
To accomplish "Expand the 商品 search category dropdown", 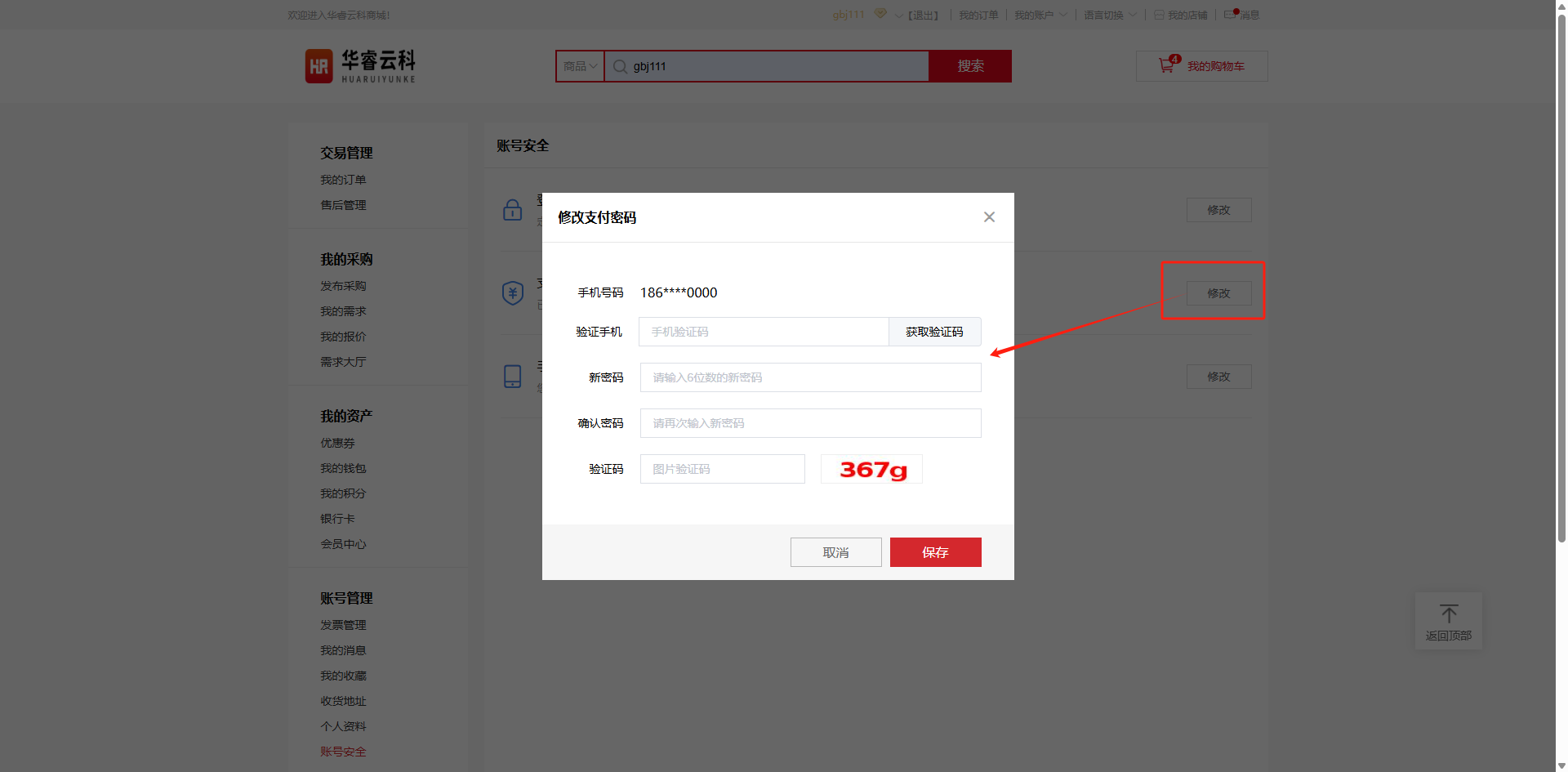I will point(580,66).
